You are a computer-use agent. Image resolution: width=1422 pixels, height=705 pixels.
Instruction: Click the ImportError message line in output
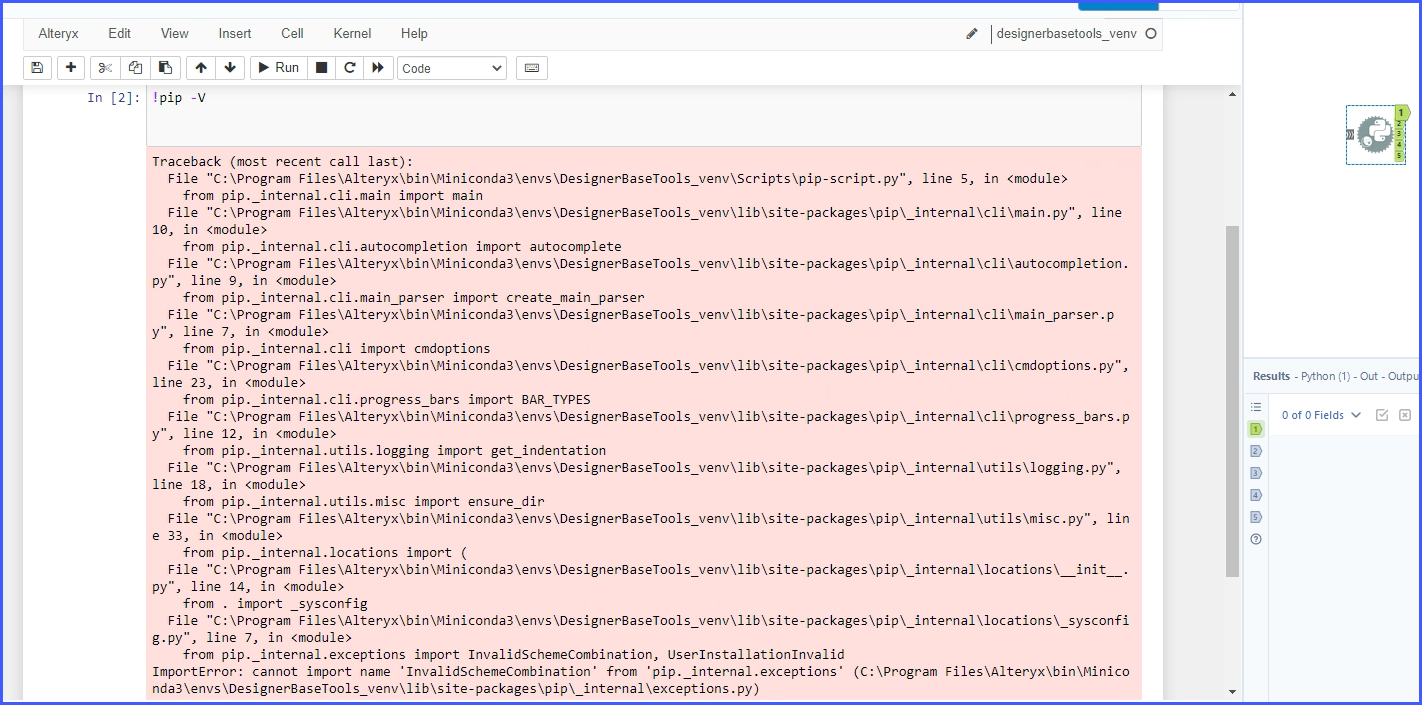[640, 680]
